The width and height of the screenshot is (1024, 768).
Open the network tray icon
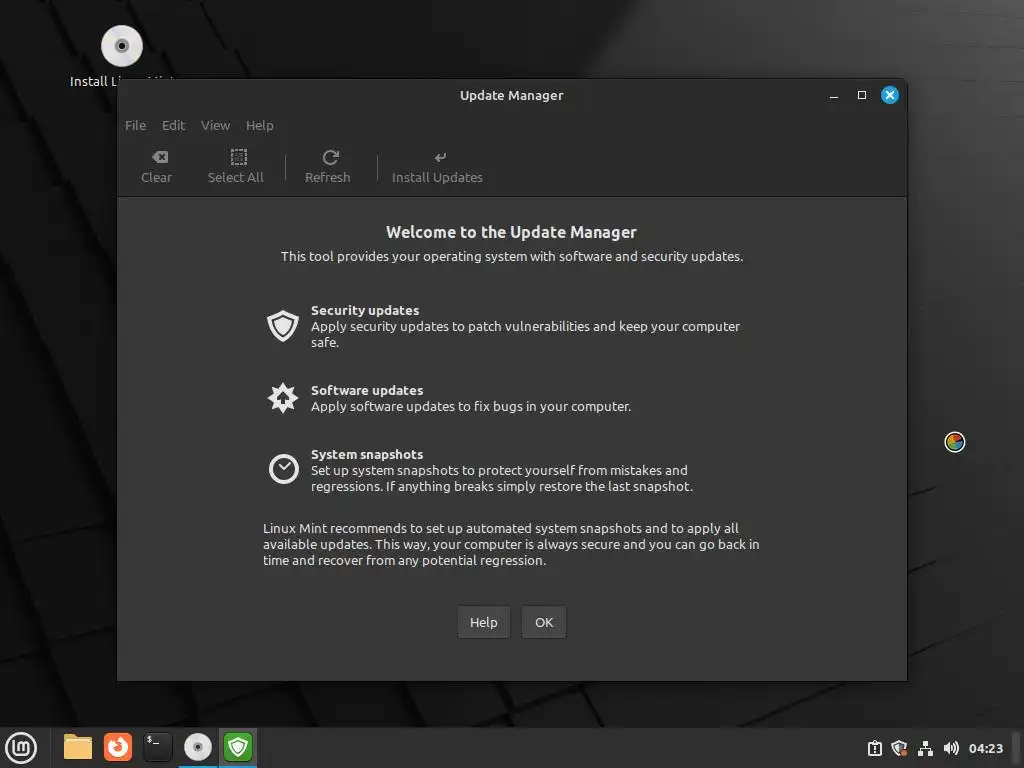tap(925, 748)
